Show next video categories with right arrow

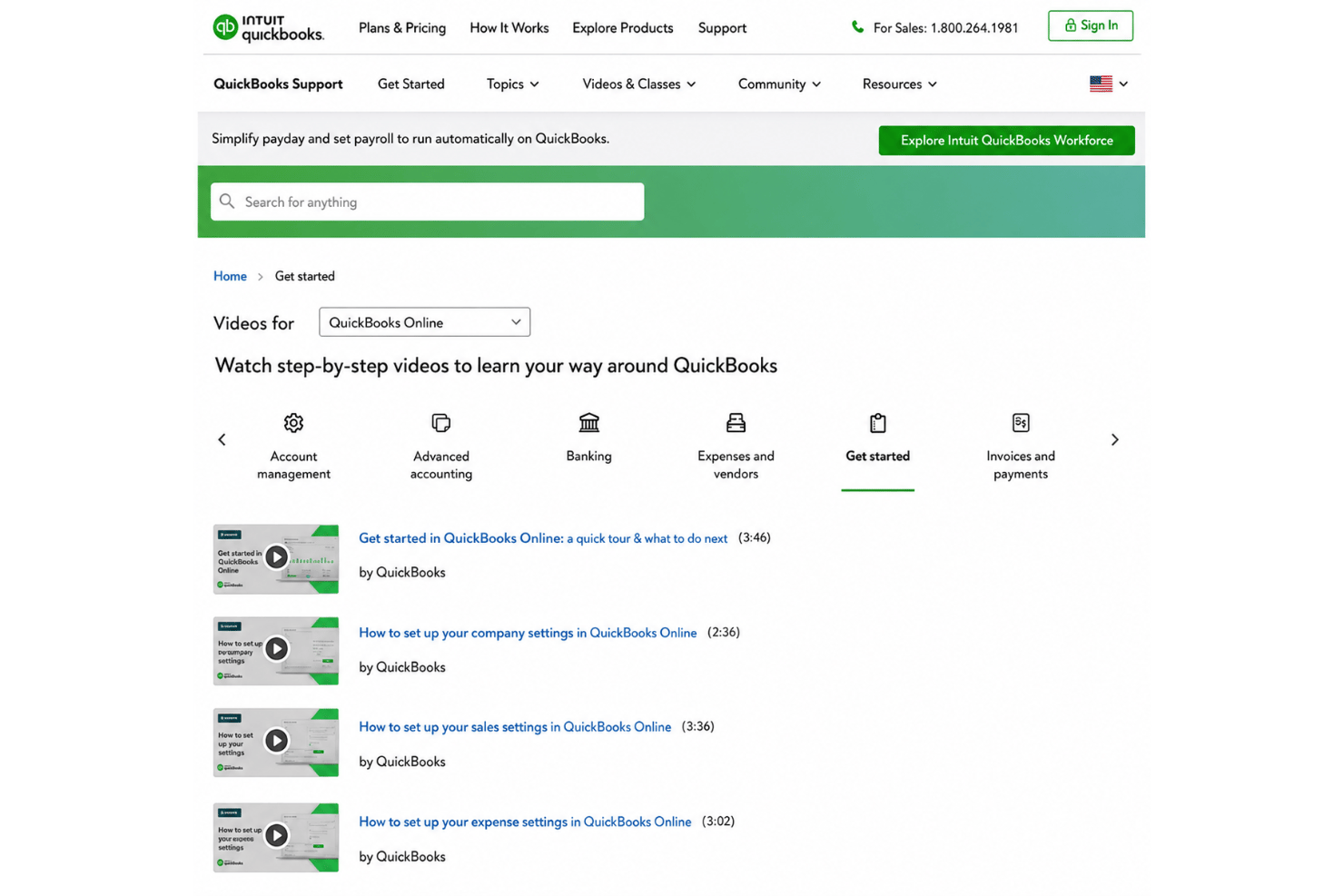pyautogui.click(x=1115, y=439)
